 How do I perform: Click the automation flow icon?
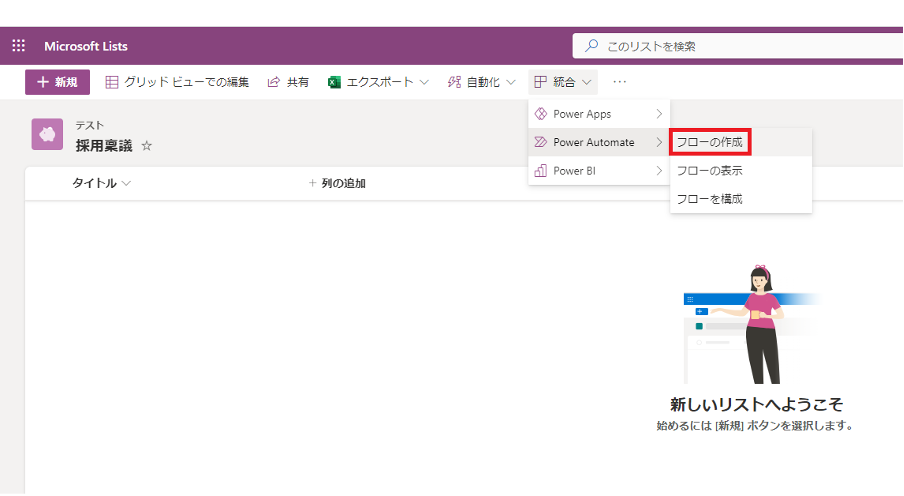(x=454, y=82)
